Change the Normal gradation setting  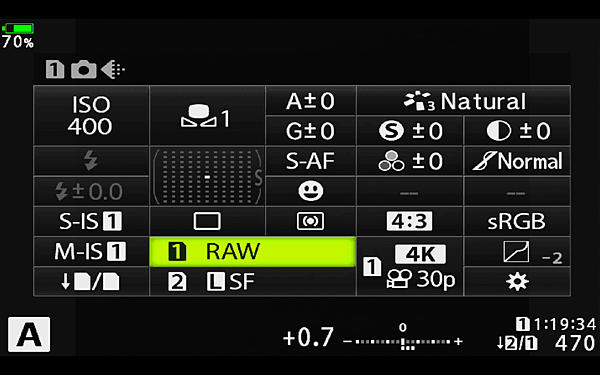click(517, 161)
